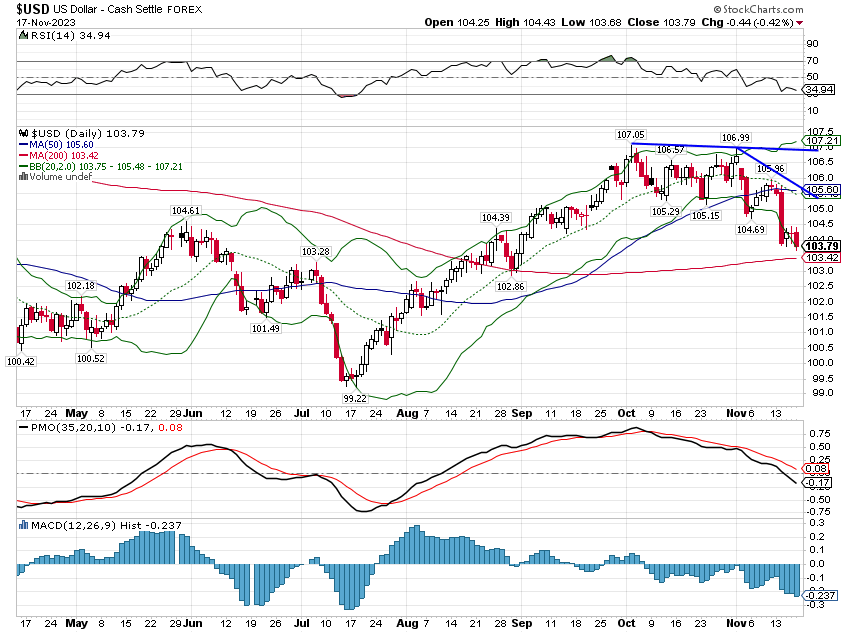The image size is (850, 633).
Task: Click the 103.79 closing price axis tag
Action: pos(820,246)
